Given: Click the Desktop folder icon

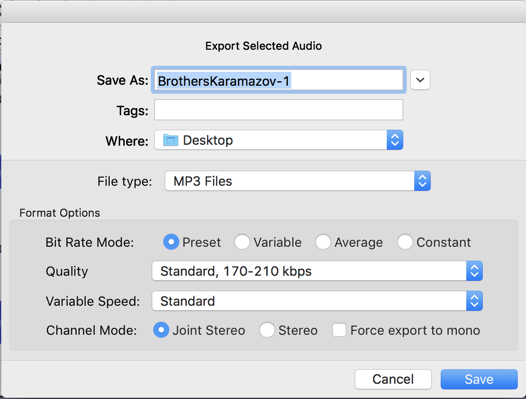Looking at the screenshot, I should [x=170, y=140].
